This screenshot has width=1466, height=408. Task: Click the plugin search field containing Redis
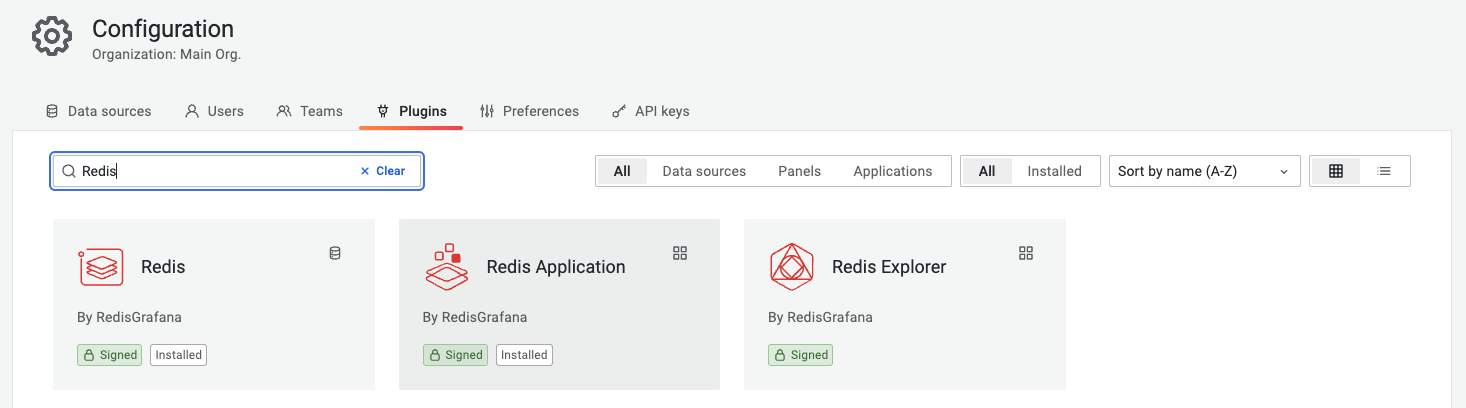[x=238, y=171]
